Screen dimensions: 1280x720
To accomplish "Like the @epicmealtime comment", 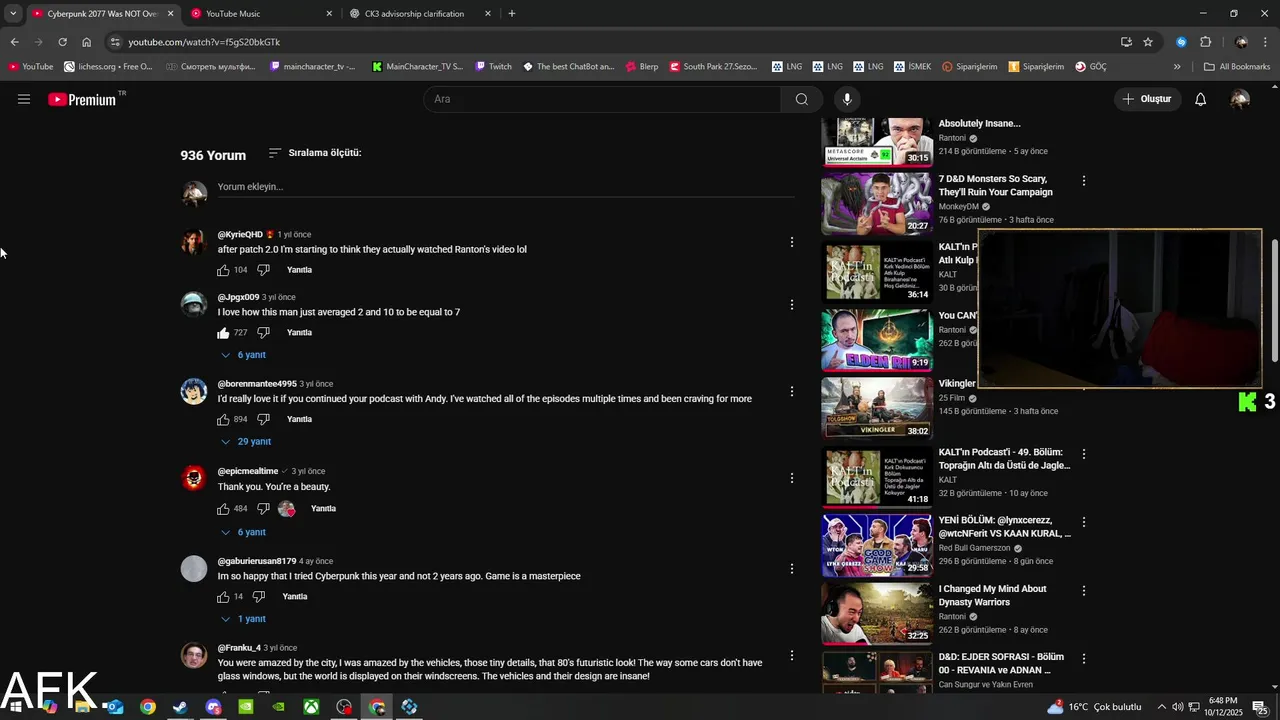I will (223, 509).
